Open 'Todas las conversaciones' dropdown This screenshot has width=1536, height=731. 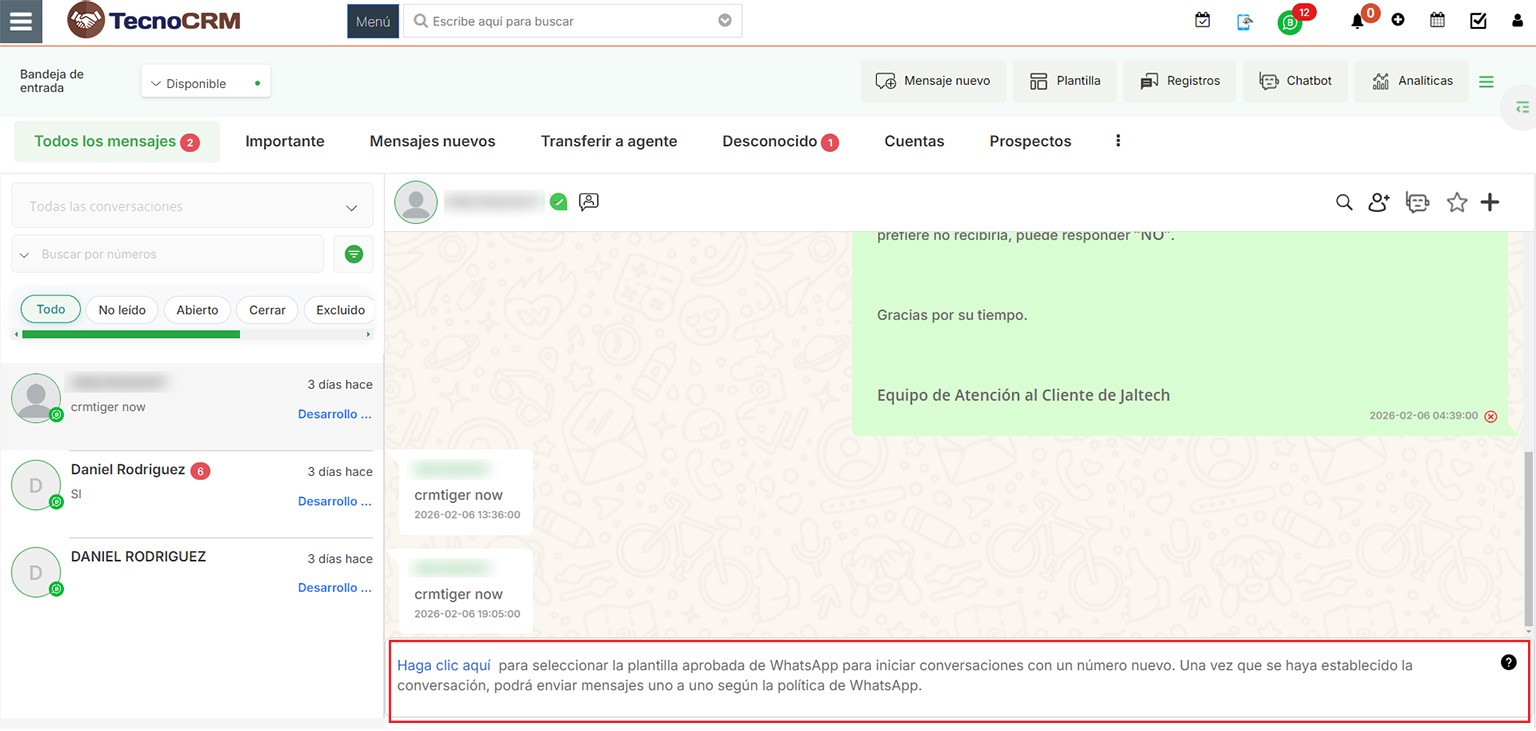191,207
